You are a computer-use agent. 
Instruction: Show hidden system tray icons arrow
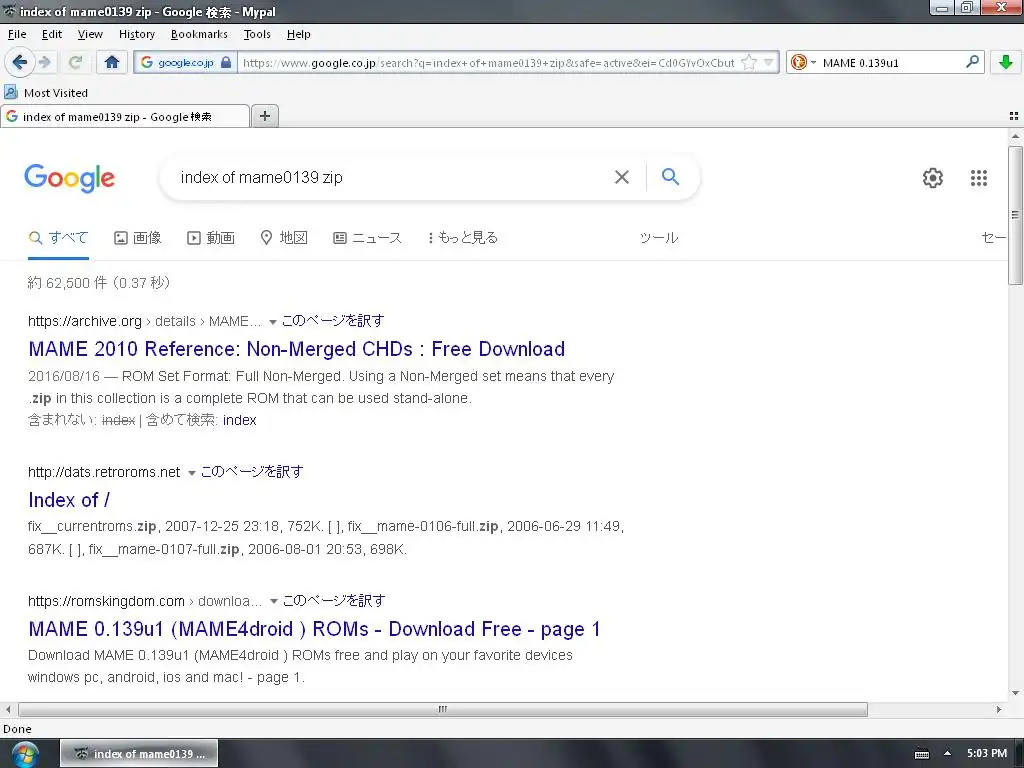pyautogui.click(x=947, y=754)
